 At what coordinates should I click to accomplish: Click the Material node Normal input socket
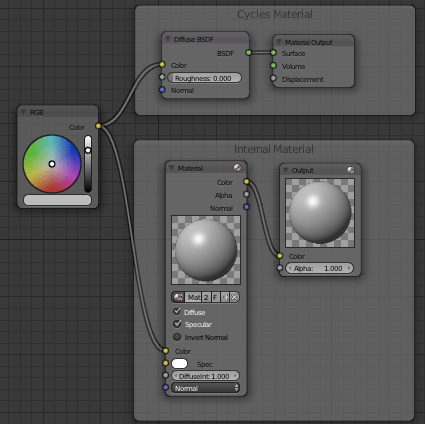pos(166,387)
